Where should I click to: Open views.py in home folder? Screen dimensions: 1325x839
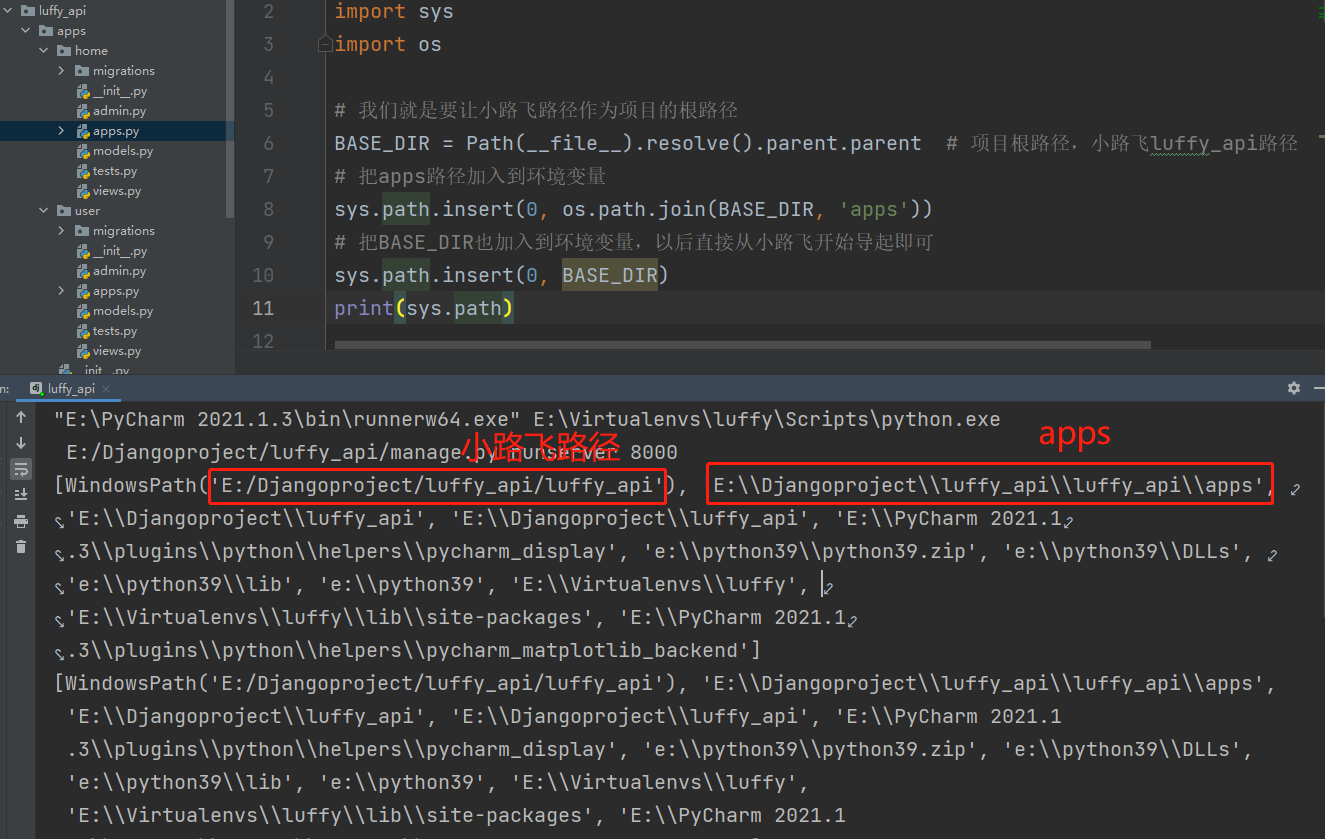110,191
